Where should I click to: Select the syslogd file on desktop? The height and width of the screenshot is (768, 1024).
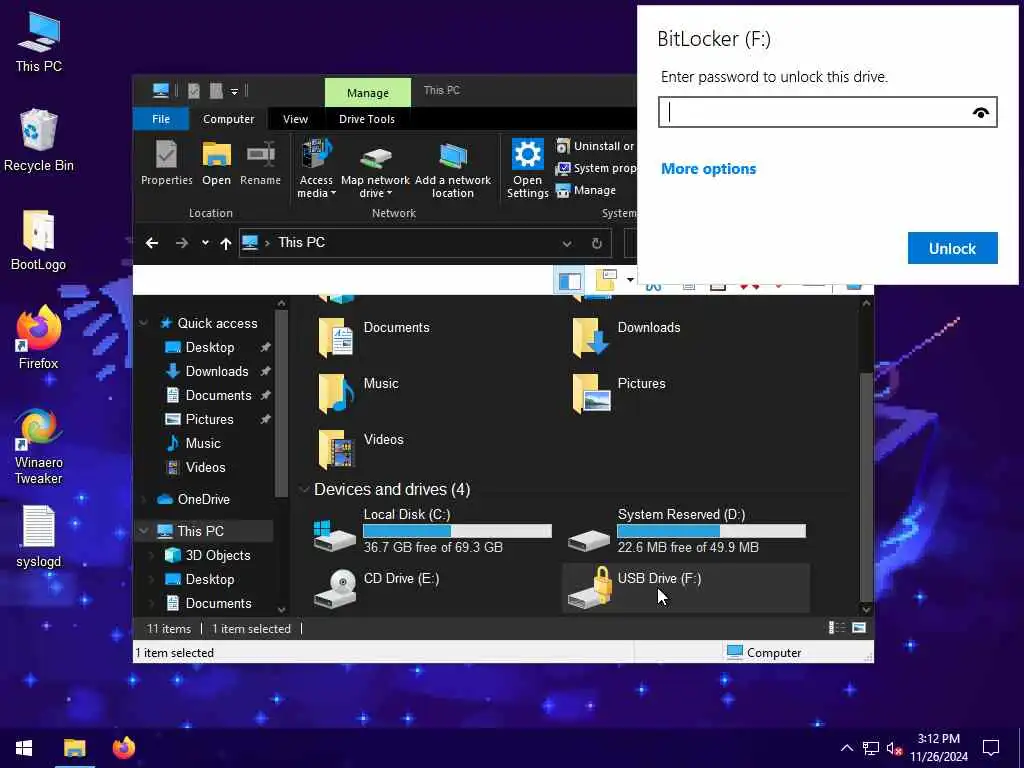(x=39, y=537)
